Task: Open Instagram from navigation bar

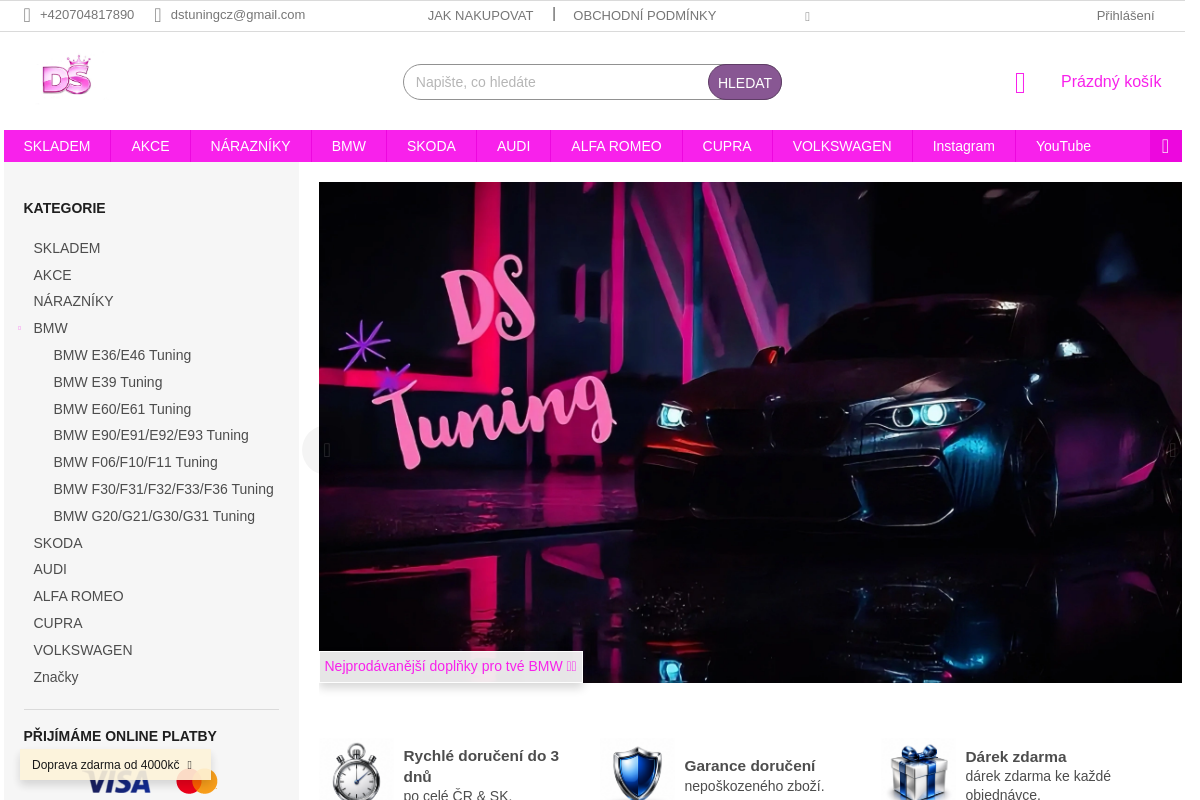Action: [964, 146]
